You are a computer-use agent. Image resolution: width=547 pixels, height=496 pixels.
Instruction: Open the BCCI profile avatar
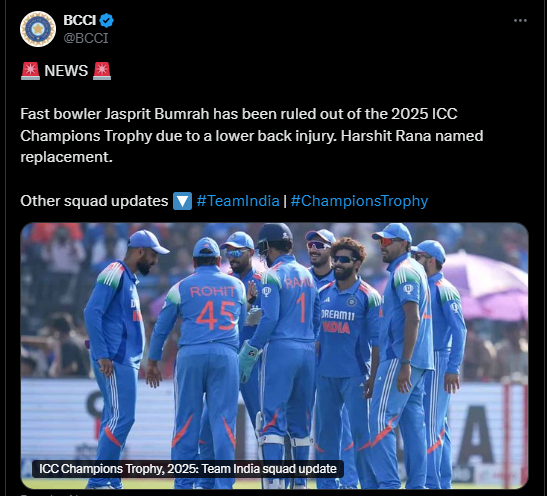pyautogui.click(x=38, y=29)
